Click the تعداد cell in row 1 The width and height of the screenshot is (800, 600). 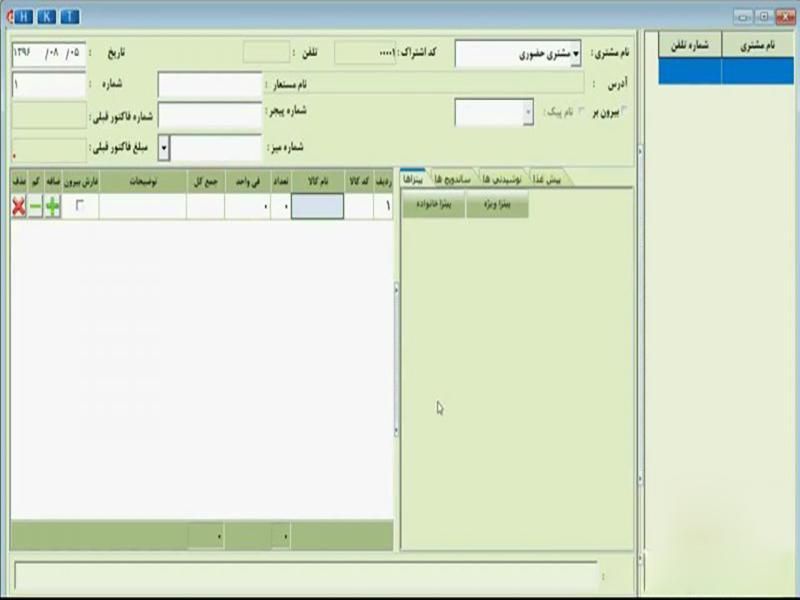[281, 207]
